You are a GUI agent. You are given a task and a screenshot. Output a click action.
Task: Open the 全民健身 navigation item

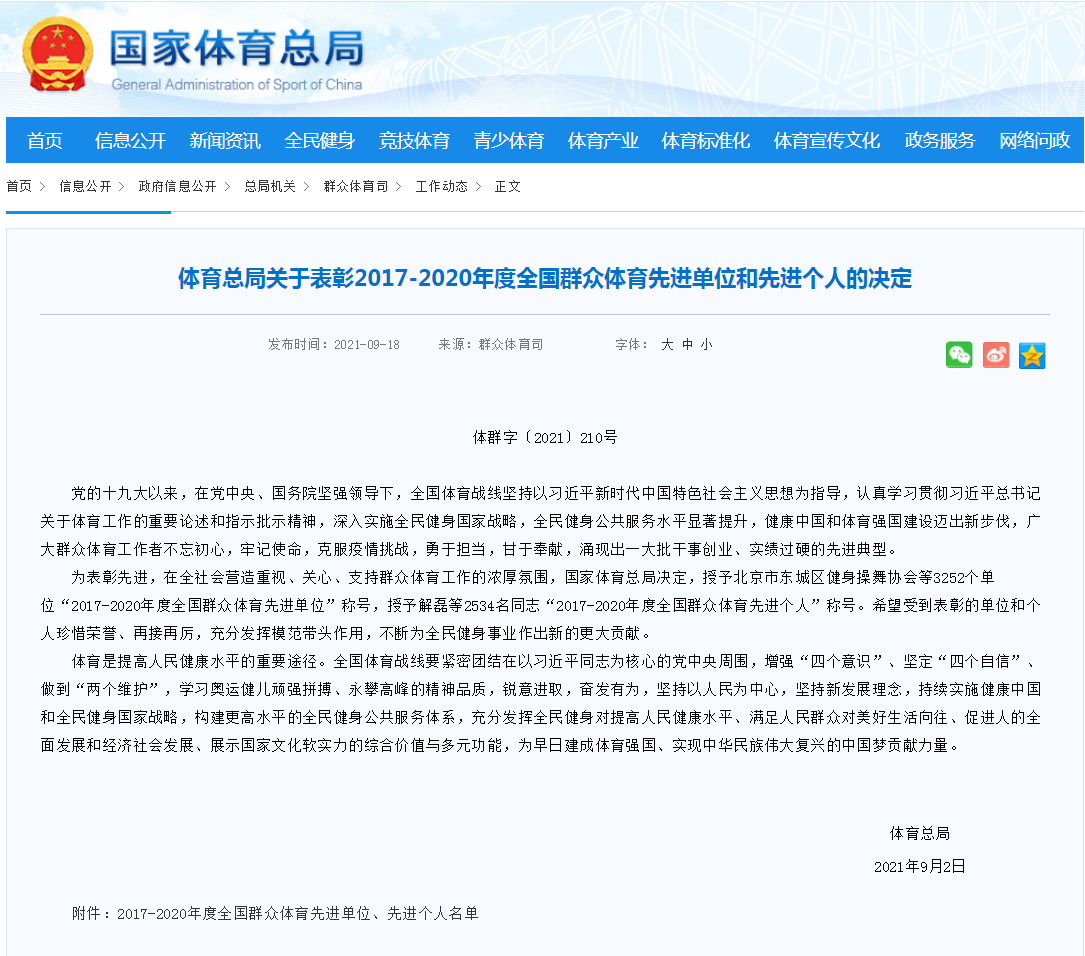tap(319, 141)
